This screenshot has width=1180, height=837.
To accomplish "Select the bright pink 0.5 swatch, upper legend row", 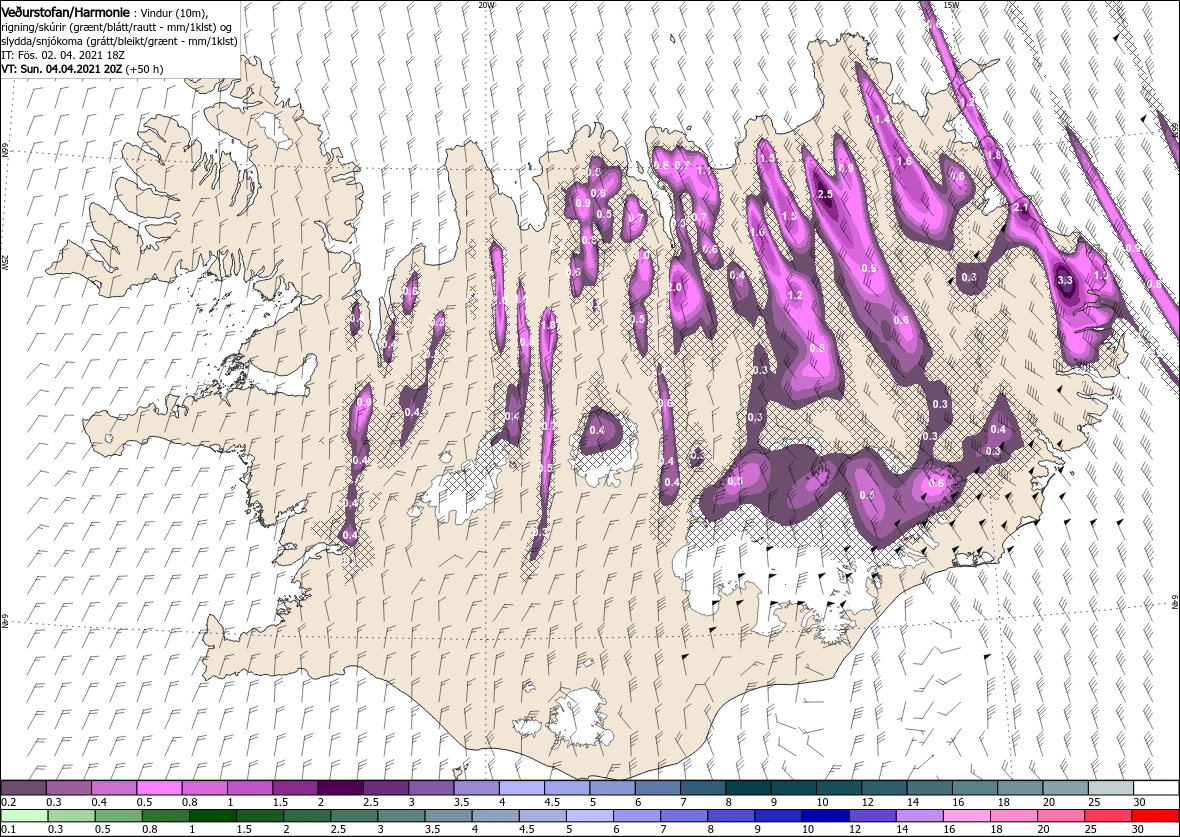I will pos(160,788).
